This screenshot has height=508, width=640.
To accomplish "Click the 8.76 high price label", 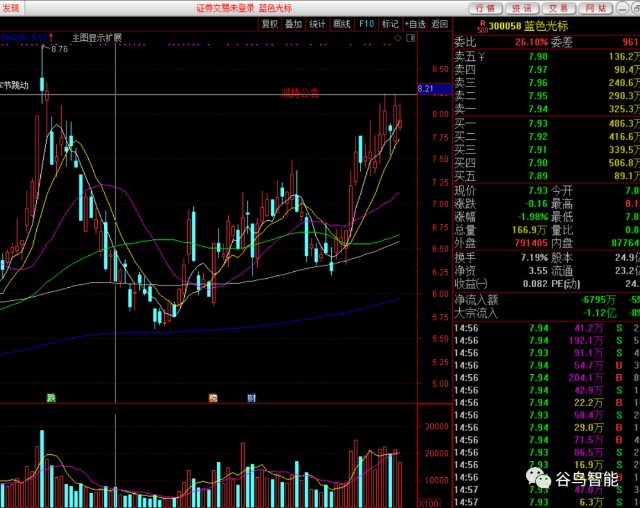I will click(x=60, y=49).
